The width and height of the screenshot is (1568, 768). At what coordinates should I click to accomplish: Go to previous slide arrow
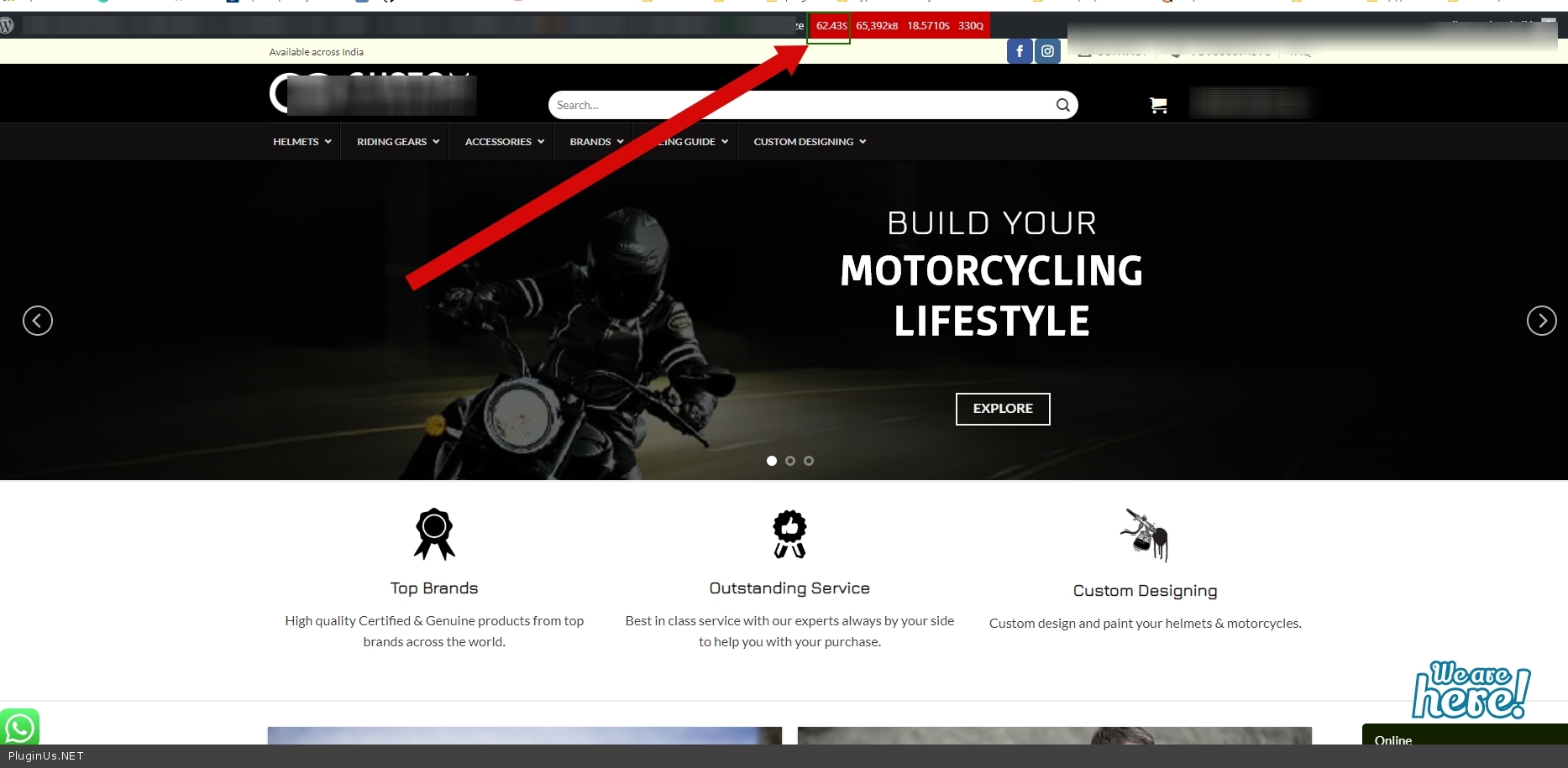pyautogui.click(x=38, y=321)
